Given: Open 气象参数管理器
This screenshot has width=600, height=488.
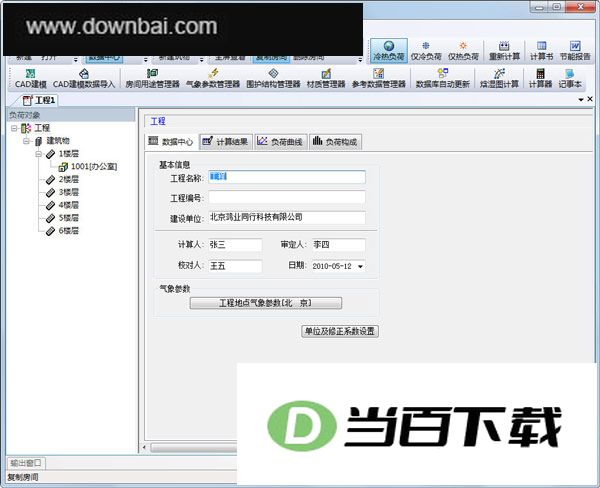Looking at the screenshot, I should tap(213, 78).
